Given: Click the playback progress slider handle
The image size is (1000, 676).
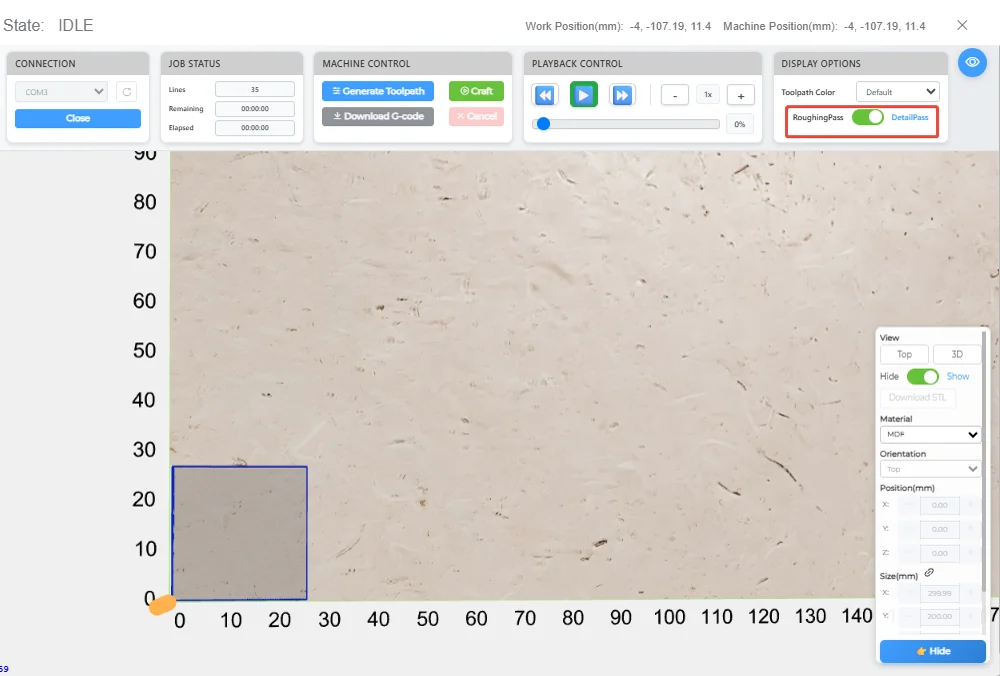Looking at the screenshot, I should (543, 124).
